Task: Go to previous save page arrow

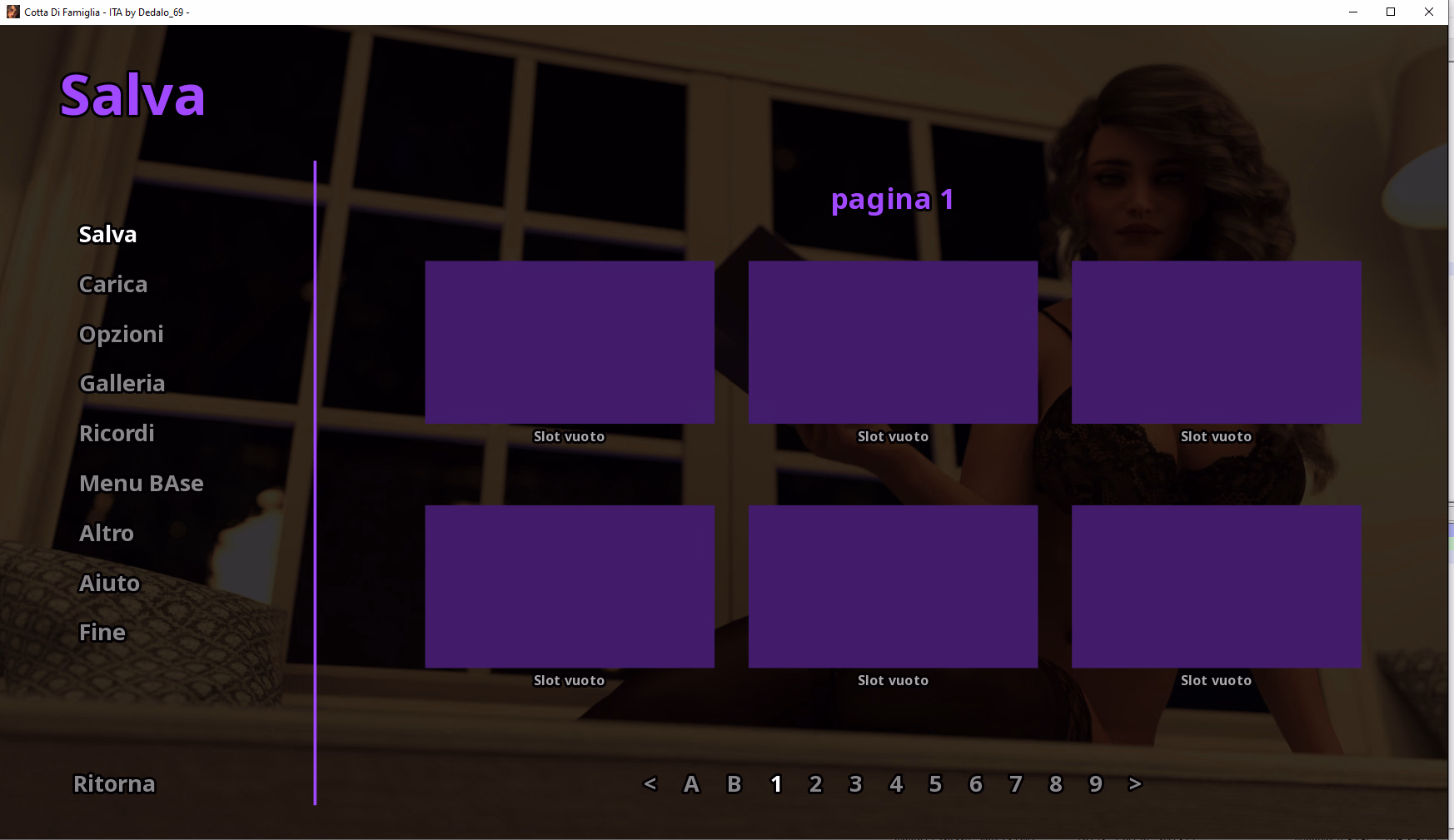Action: point(650,784)
